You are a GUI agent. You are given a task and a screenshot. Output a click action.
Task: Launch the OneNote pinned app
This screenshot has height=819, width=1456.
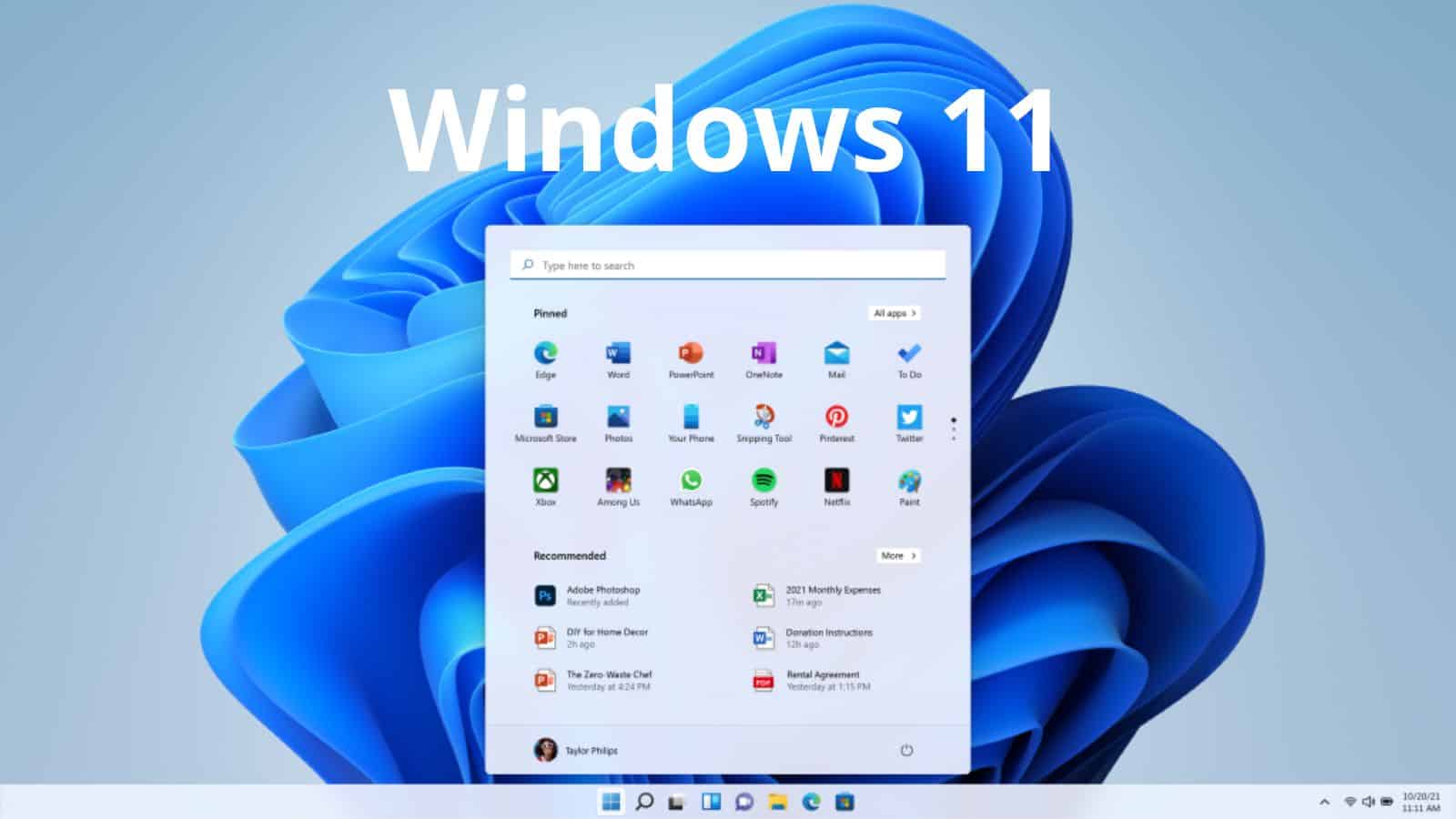(763, 359)
